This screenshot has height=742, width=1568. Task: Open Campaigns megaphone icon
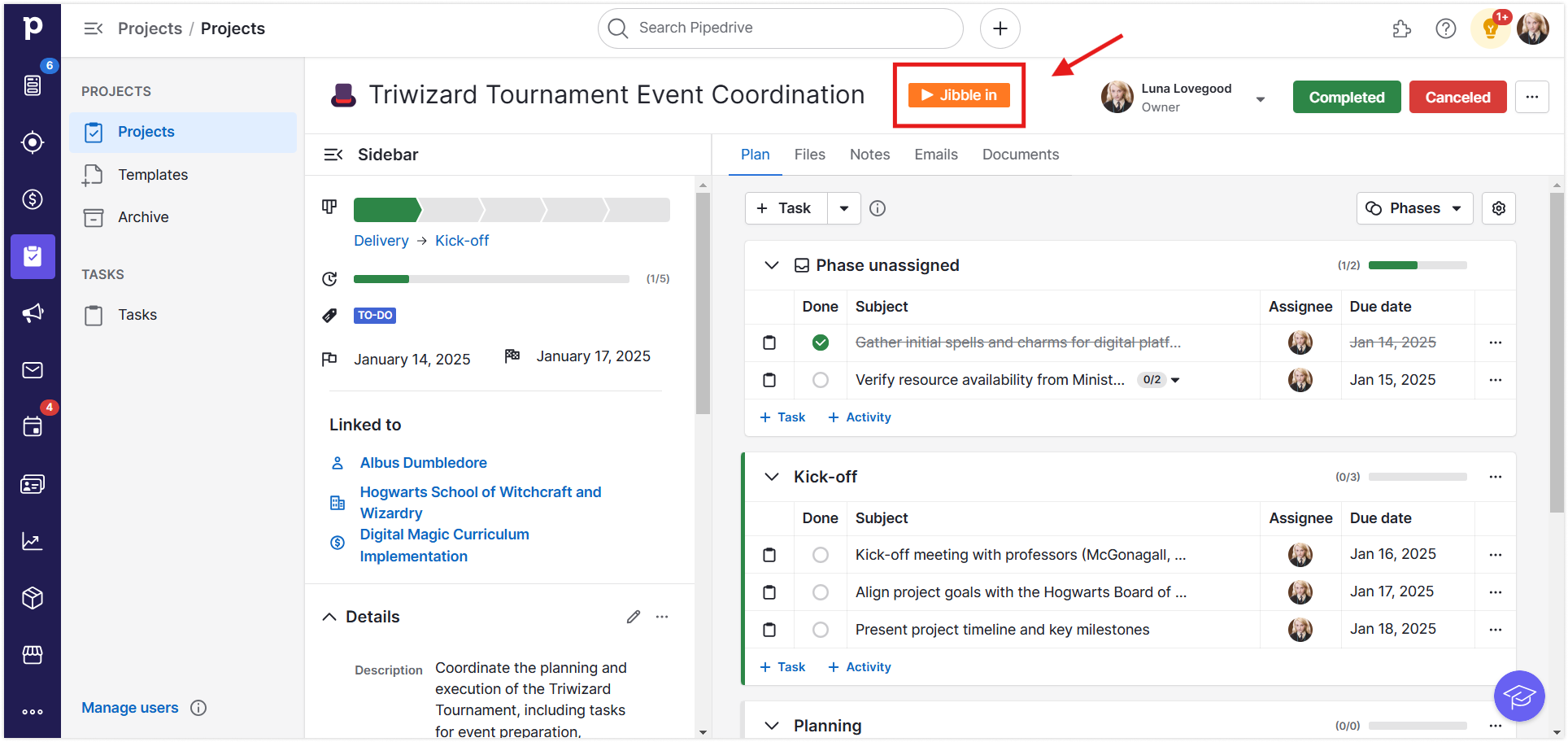tap(33, 313)
